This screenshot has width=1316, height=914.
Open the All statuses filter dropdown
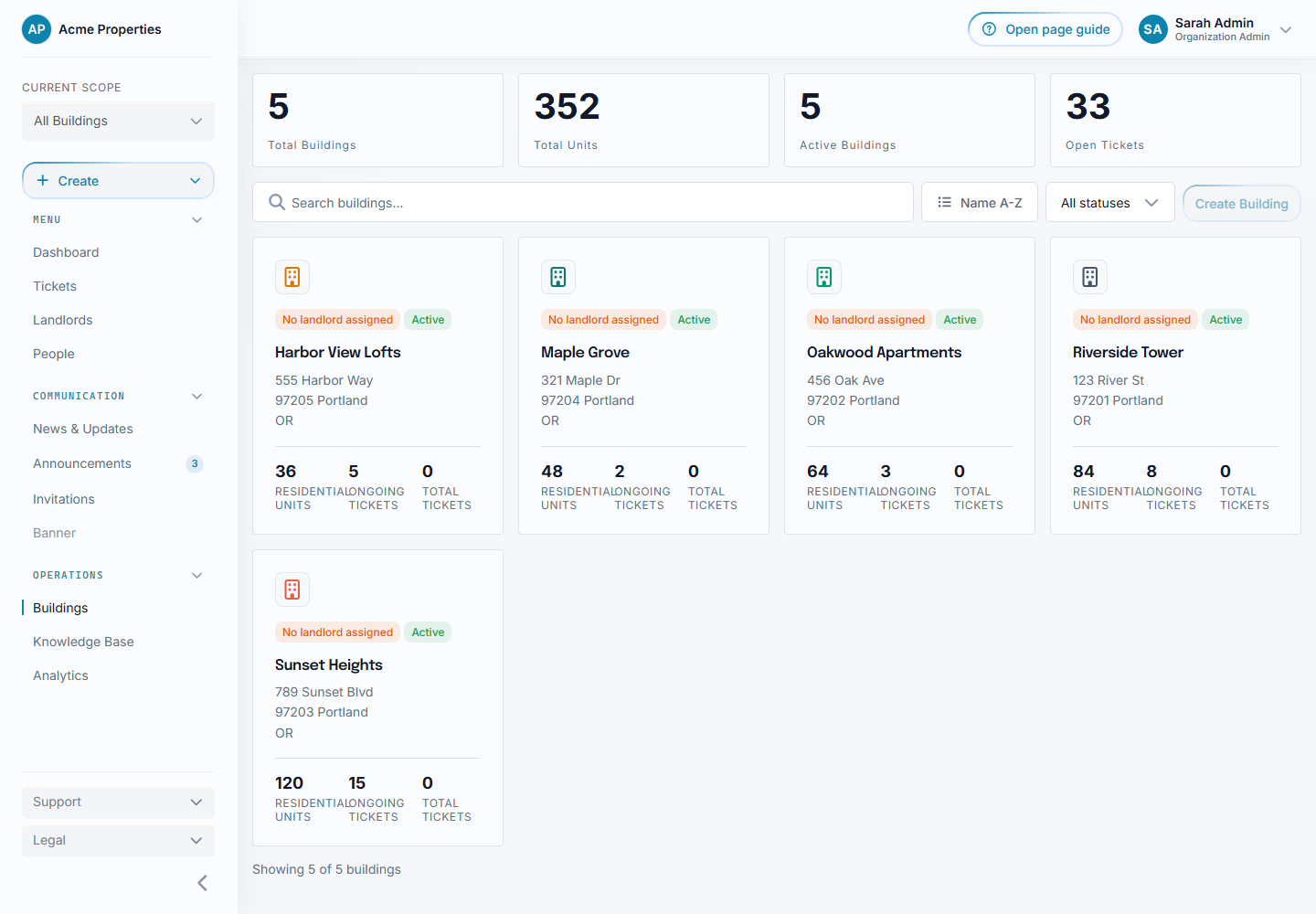pos(1110,202)
